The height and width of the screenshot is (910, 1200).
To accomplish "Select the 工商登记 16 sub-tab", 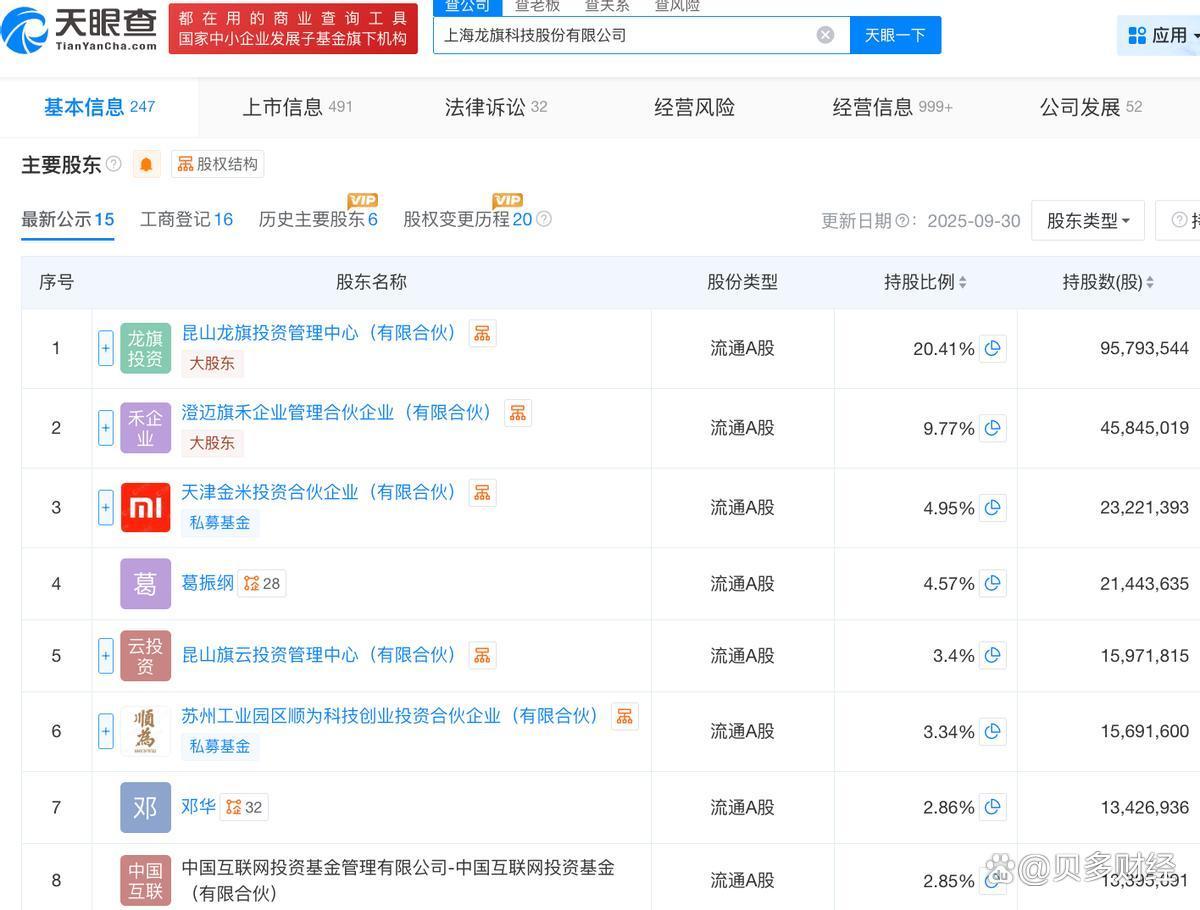I will [x=187, y=219].
